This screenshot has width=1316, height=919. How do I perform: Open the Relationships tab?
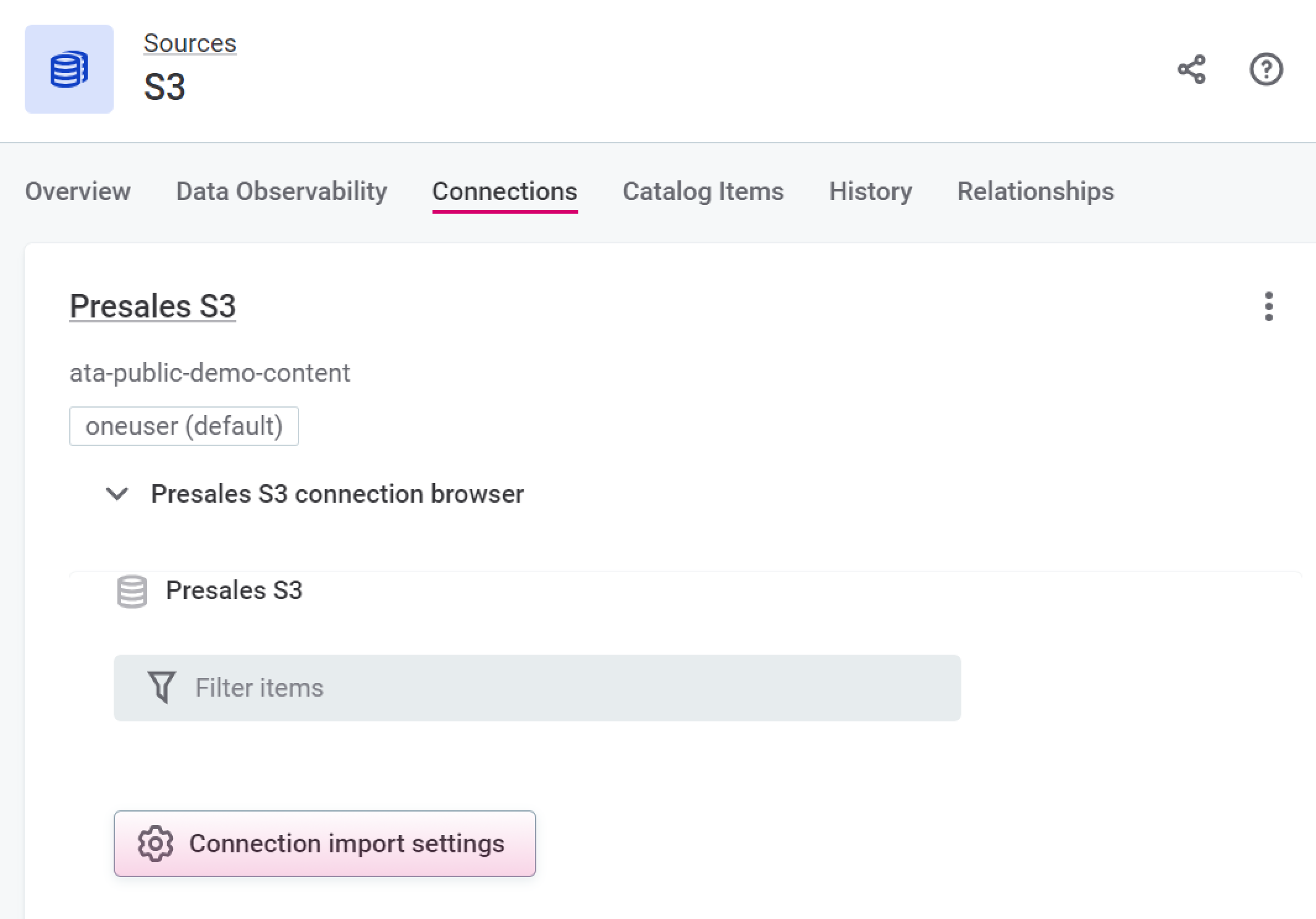(1035, 191)
